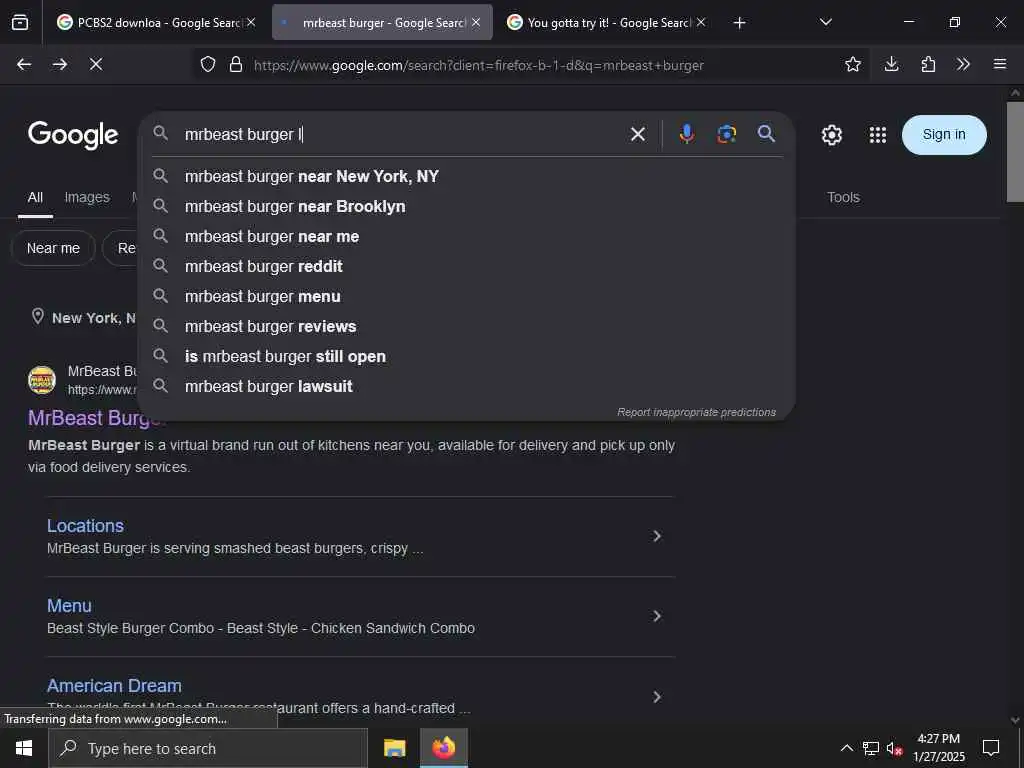
Task: Expand American Dream sitelink chevron
Action: 657,697
